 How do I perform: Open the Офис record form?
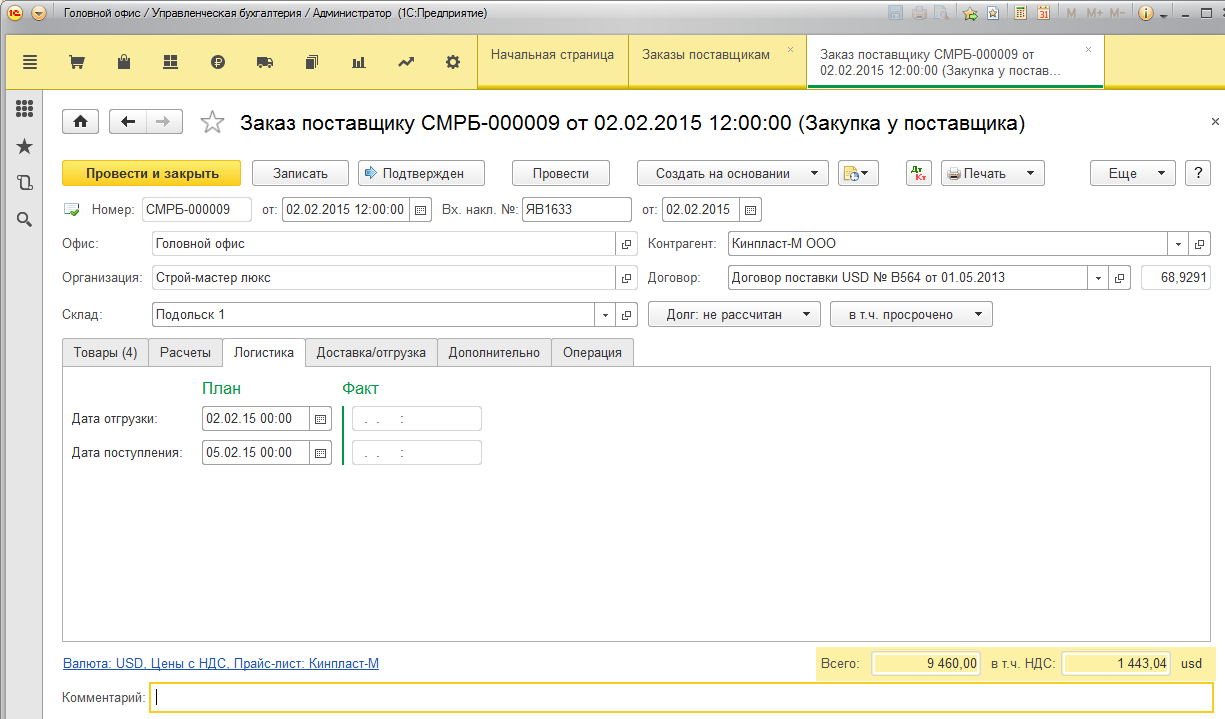pyautogui.click(x=627, y=244)
